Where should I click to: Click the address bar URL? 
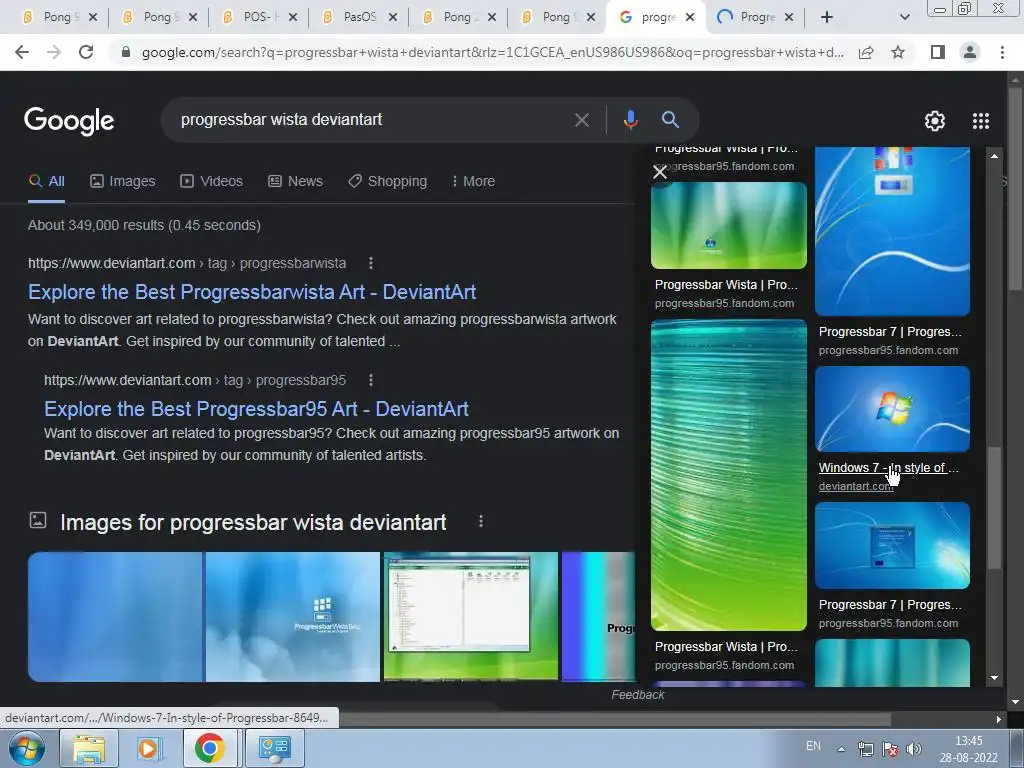coord(492,52)
